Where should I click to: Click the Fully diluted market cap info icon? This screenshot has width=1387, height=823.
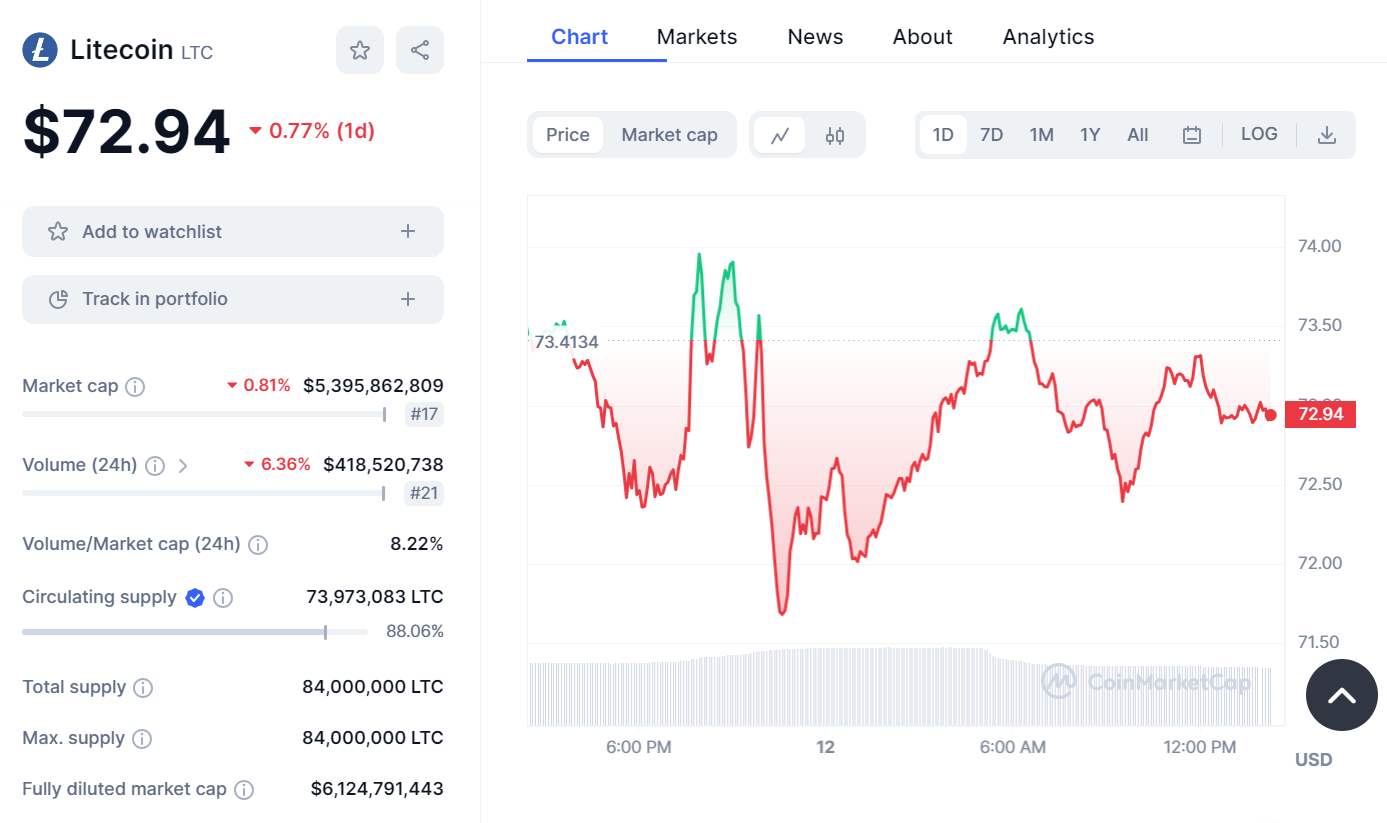click(x=244, y=790)
